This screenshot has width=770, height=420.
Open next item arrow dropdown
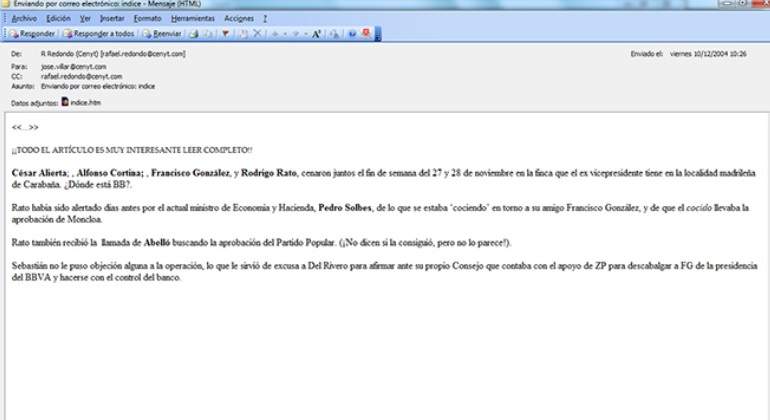click(x=306, y=34)
